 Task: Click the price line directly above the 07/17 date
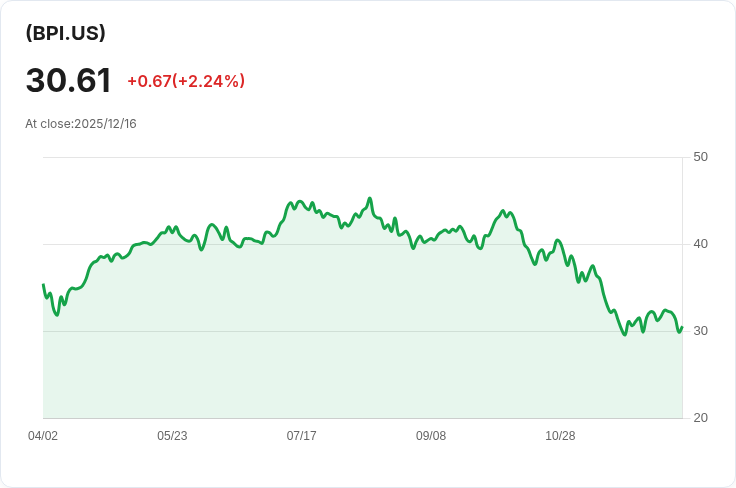pyautogui.click(x=301, y=202)
